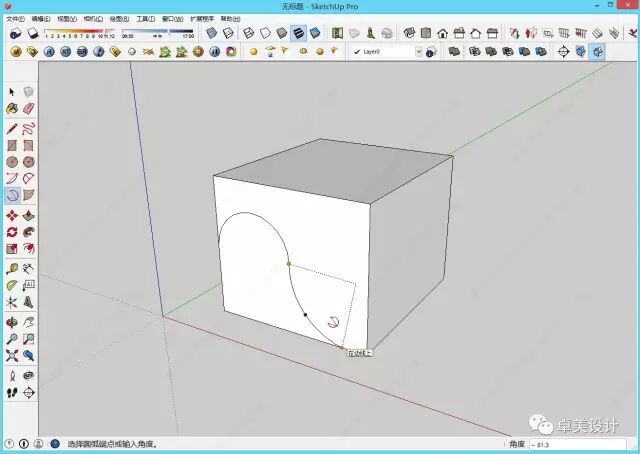
Task: Open the 扩展程序 menu
Action: (x=202, y=19)
